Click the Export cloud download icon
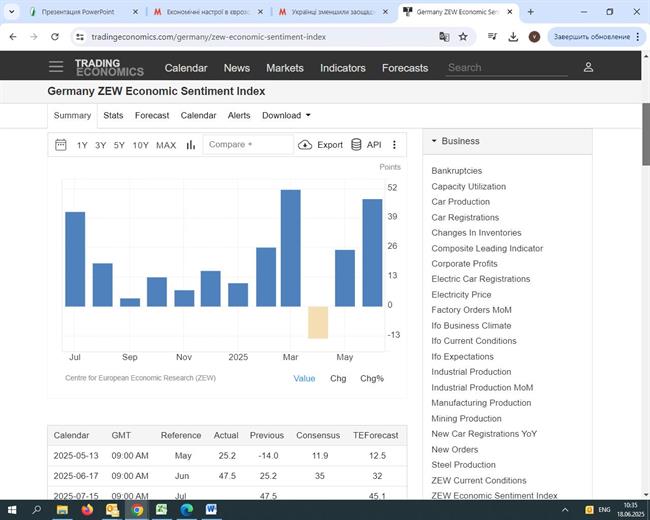Image resolution: width=650 pixels, height=520 pixels. click(x=305, y=145)
